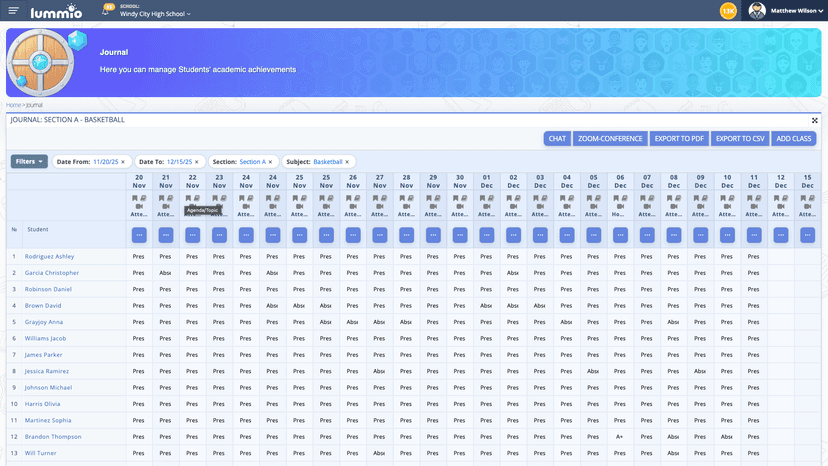828x466 pixels.
Task: Click the bookmark icon for 23 Nov
Action: [x=215, y=198]
